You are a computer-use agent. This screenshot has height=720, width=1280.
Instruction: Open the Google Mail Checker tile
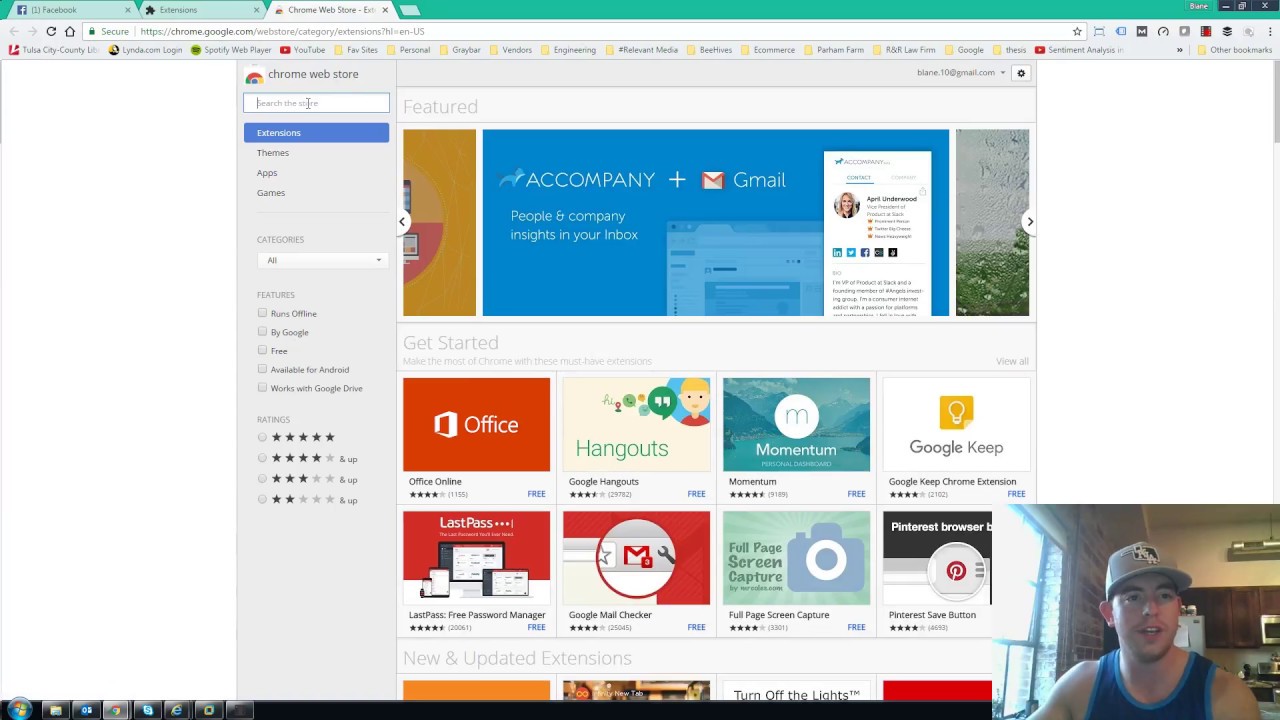click(636, 572)
